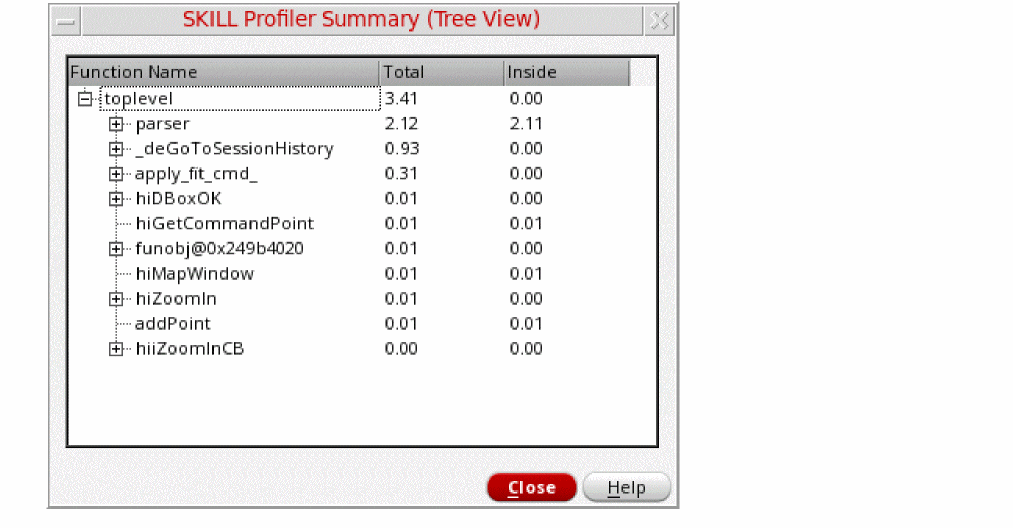Viewport: 1013px width, 528px height.
Task: Sort by Inside column header
Action: (x=567, y=72)
